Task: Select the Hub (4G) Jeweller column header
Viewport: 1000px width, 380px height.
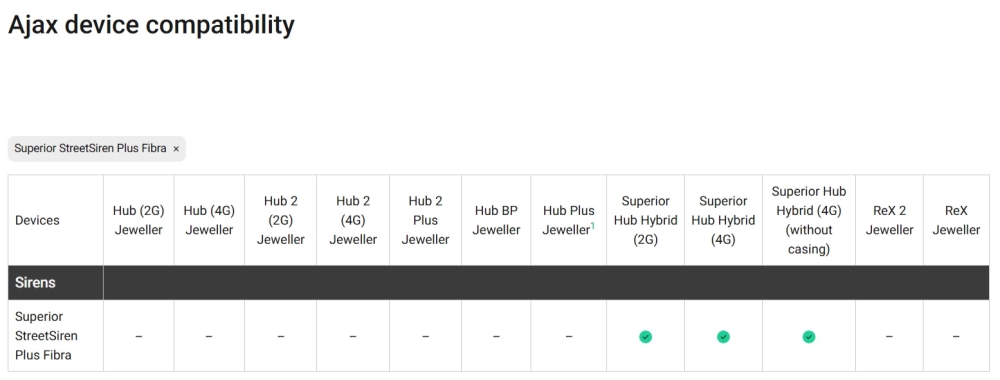Action: pyautogui.click(x=209, y=220)
